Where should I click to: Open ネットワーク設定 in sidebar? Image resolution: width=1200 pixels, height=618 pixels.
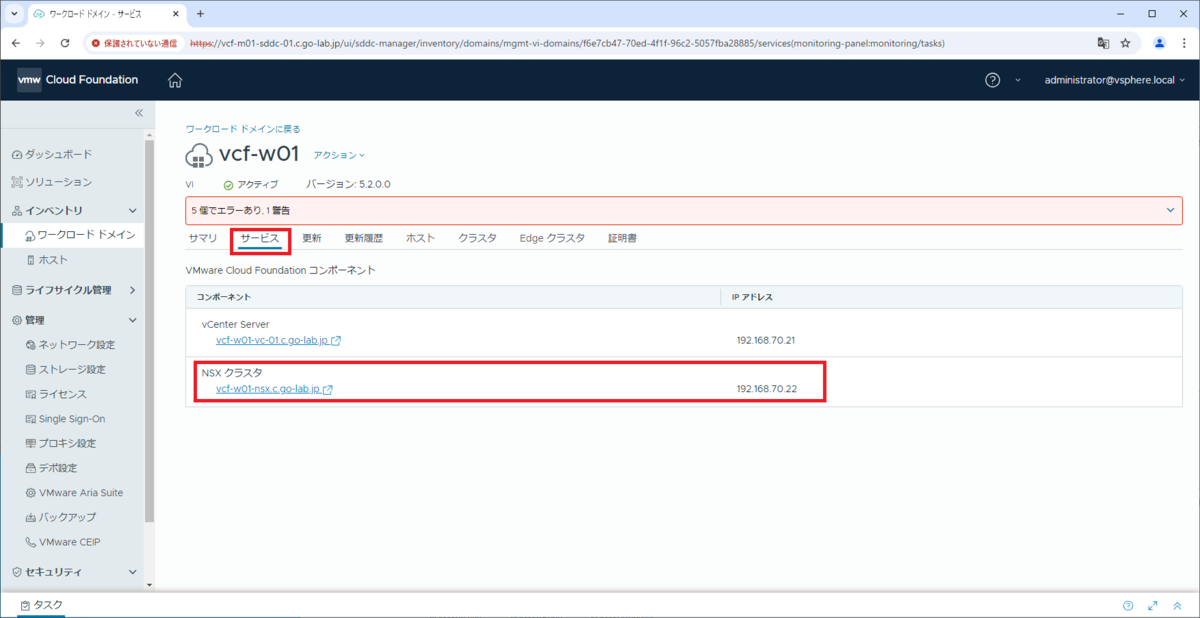tap(70, 345)
